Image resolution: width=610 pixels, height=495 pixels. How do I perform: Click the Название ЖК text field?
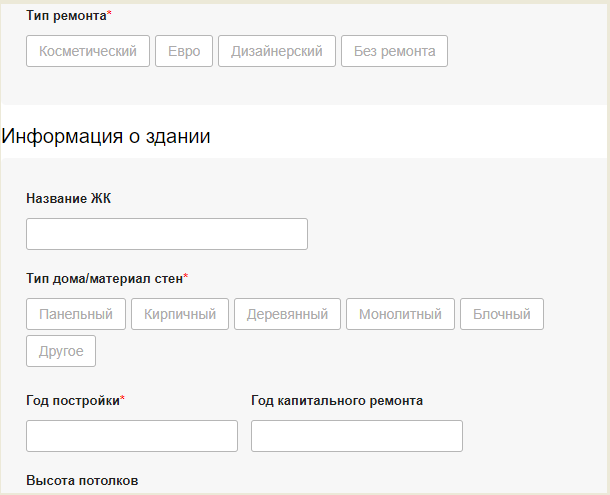[x=167, y=234]
